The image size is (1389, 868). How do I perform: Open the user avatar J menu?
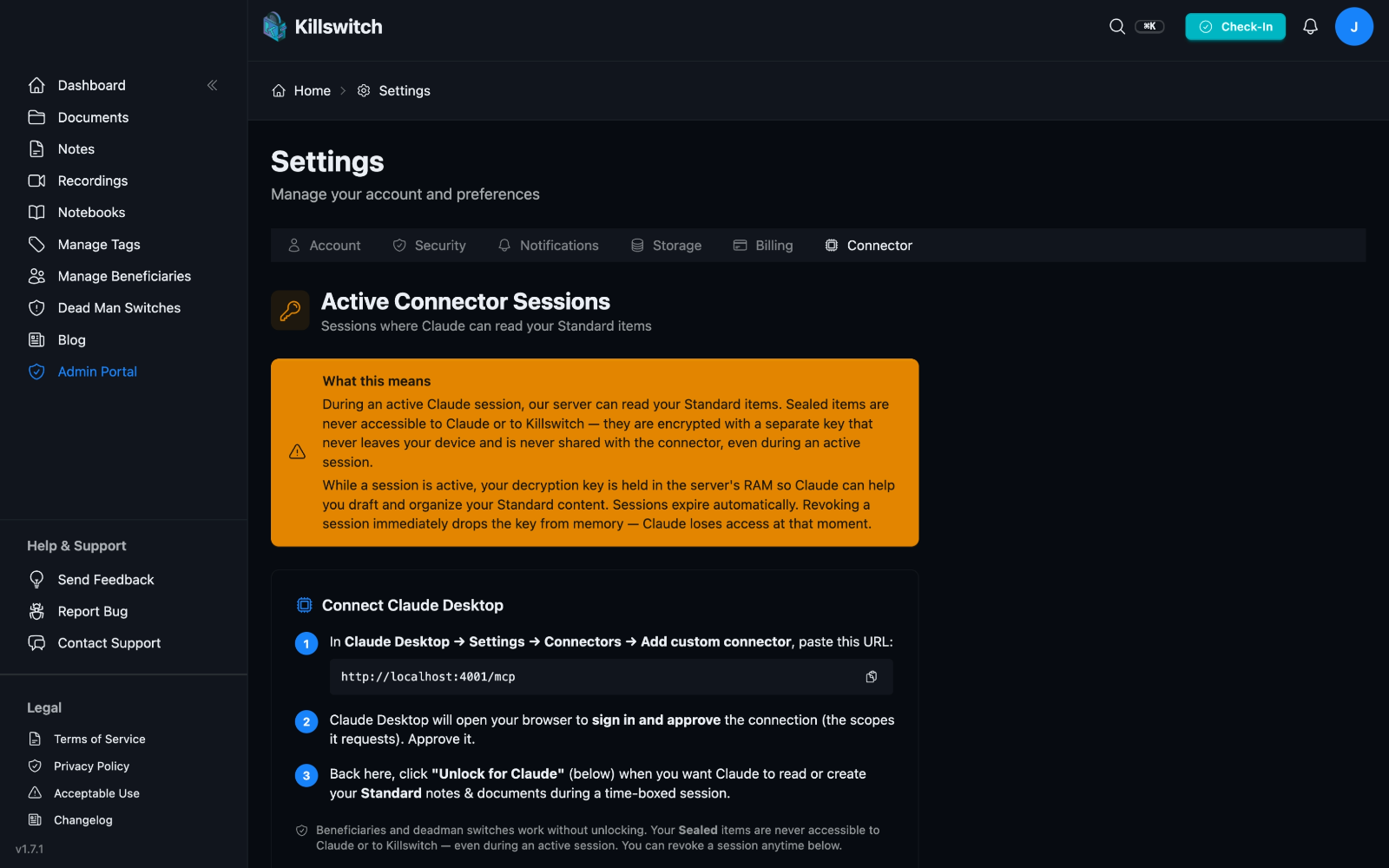point(1353,27)
